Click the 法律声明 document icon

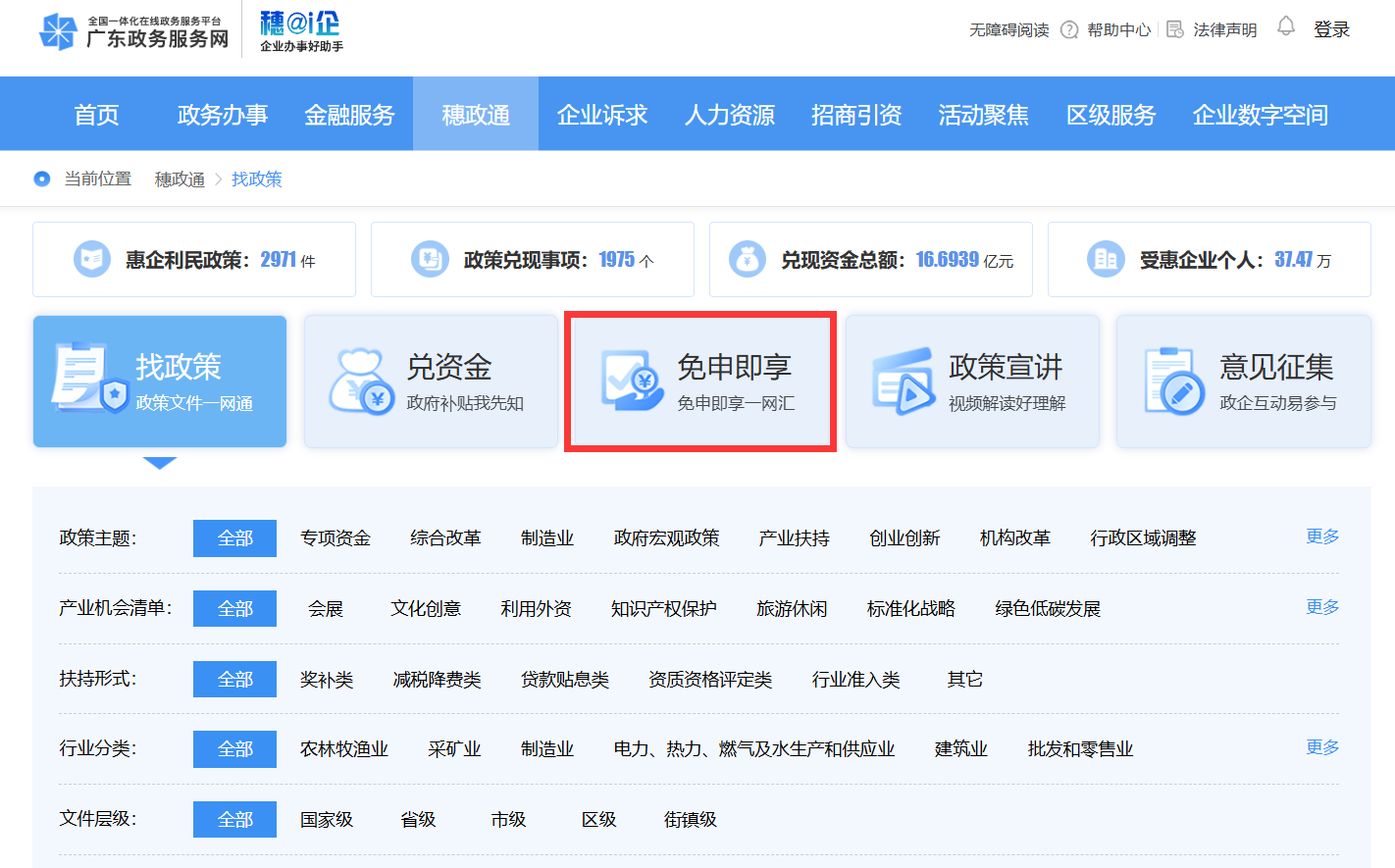[1174, 30]
